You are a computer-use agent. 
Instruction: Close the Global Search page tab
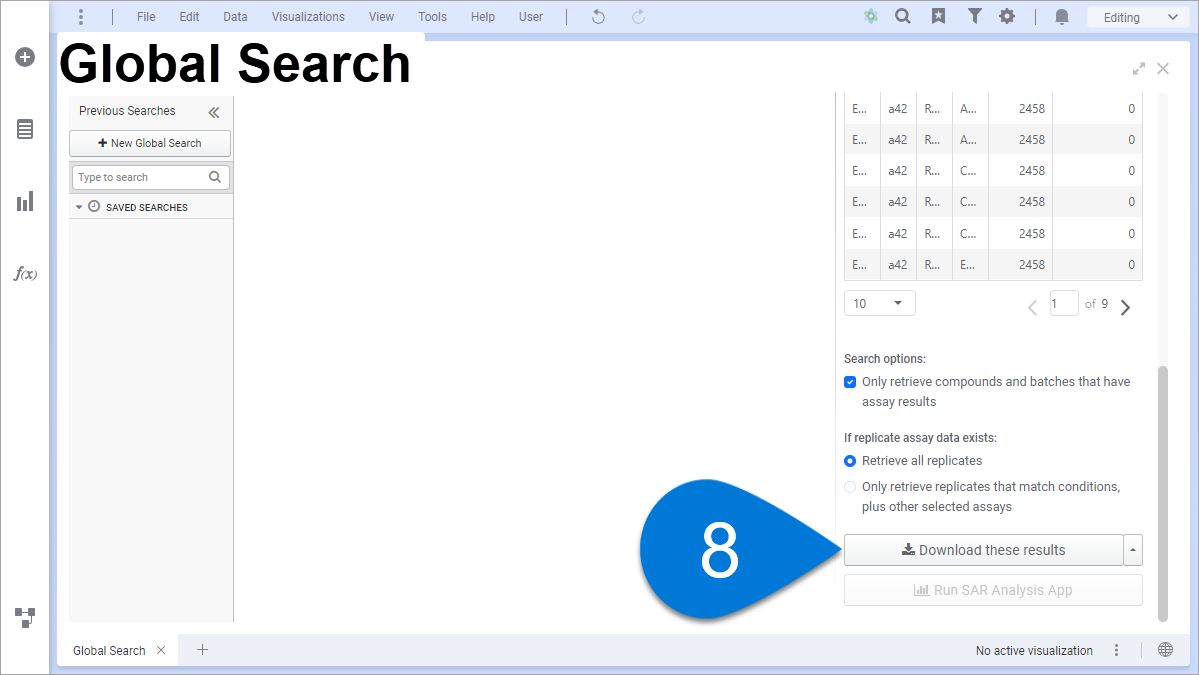(x=161, y=651)
